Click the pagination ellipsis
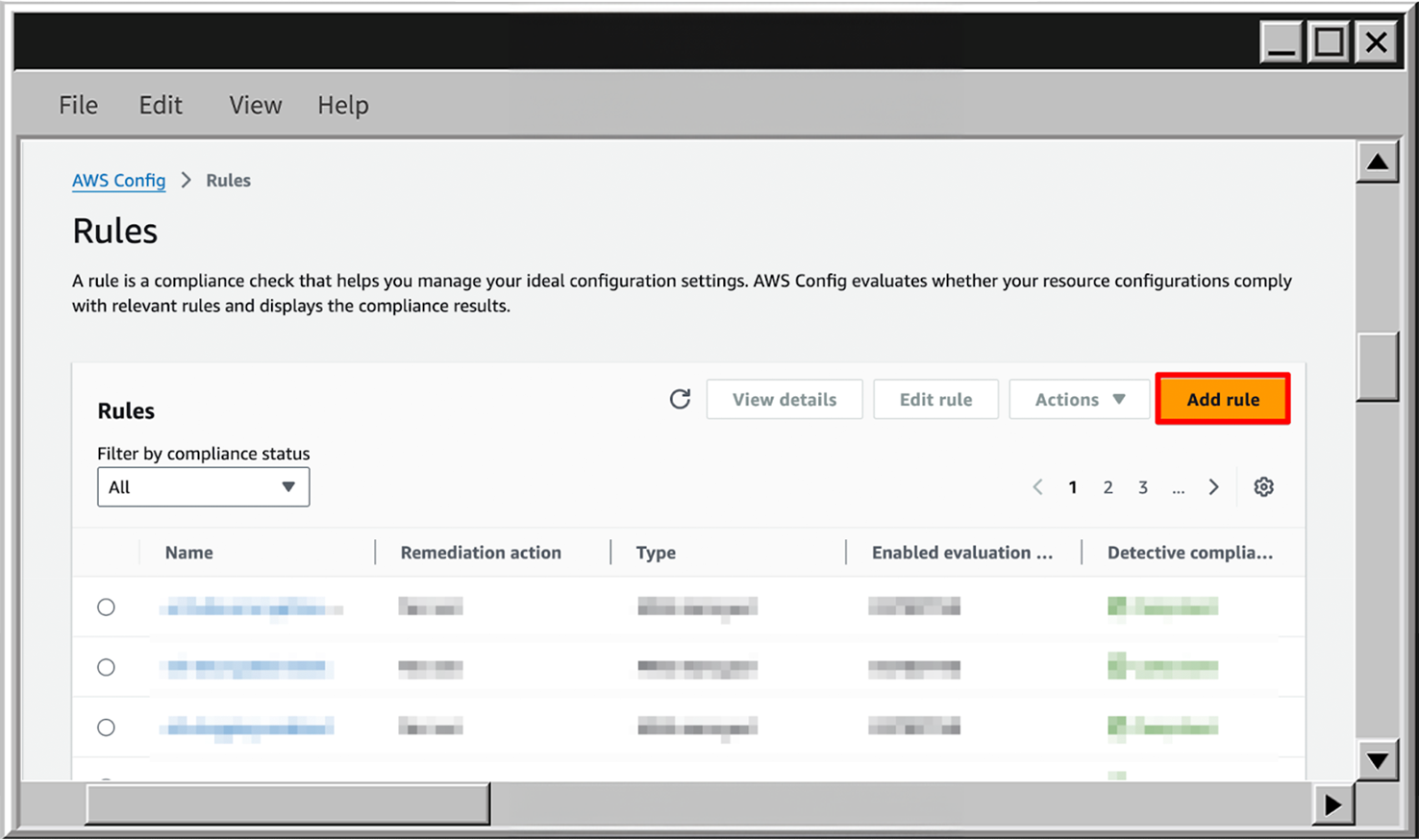This screenshot has height=840, width=1419. (x=1178, y=488)
